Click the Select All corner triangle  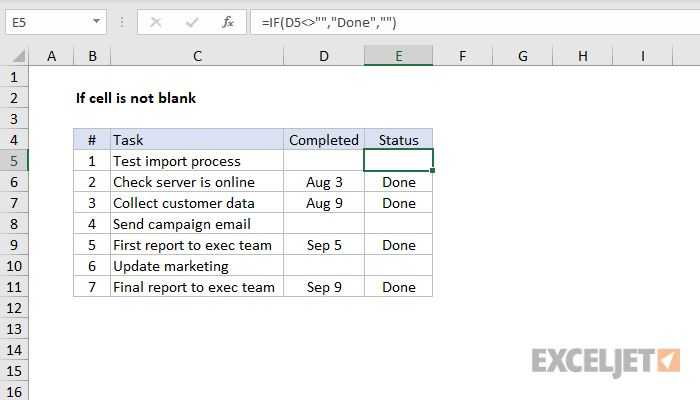coord(19,56)
